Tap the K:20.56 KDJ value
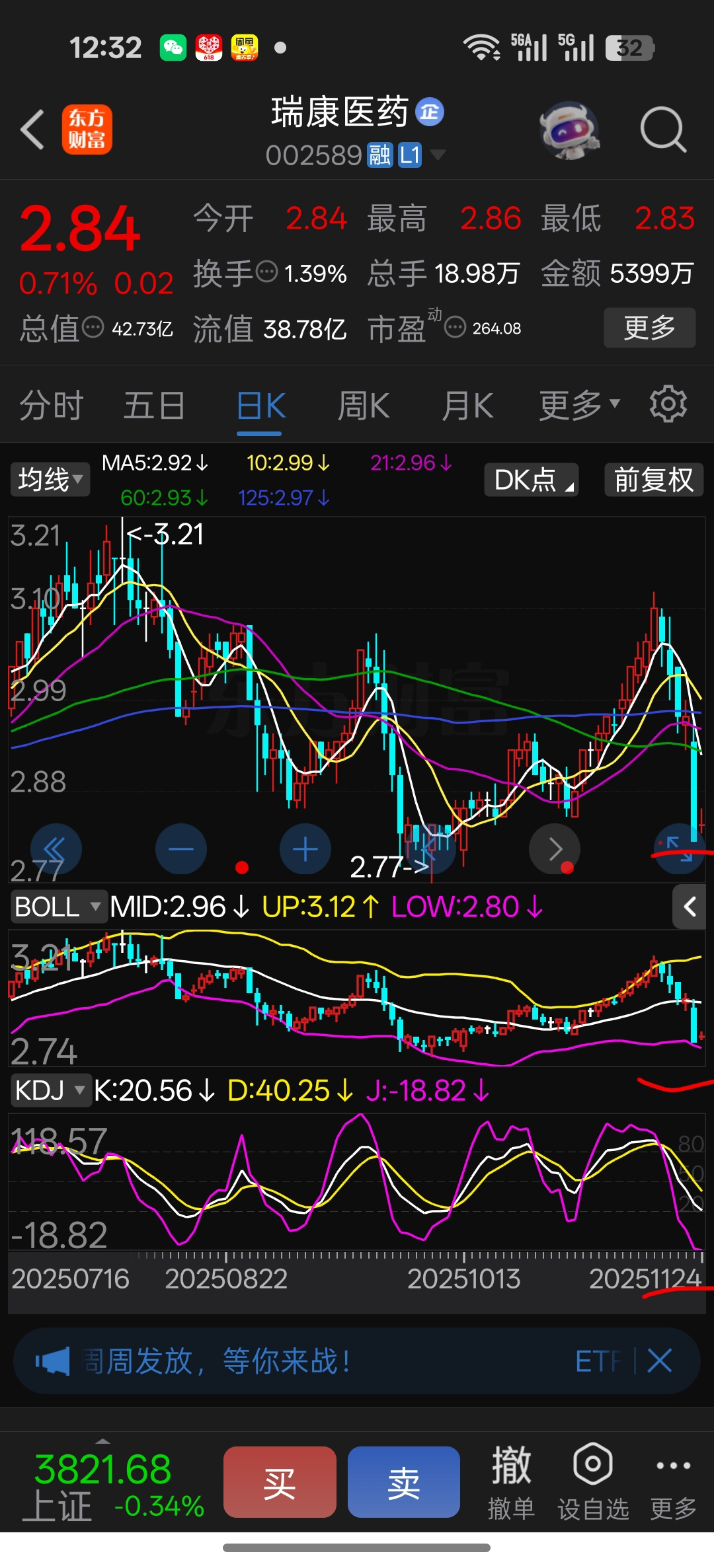Viewport: 714px width, 1568px height. (x=155, y=1090)
